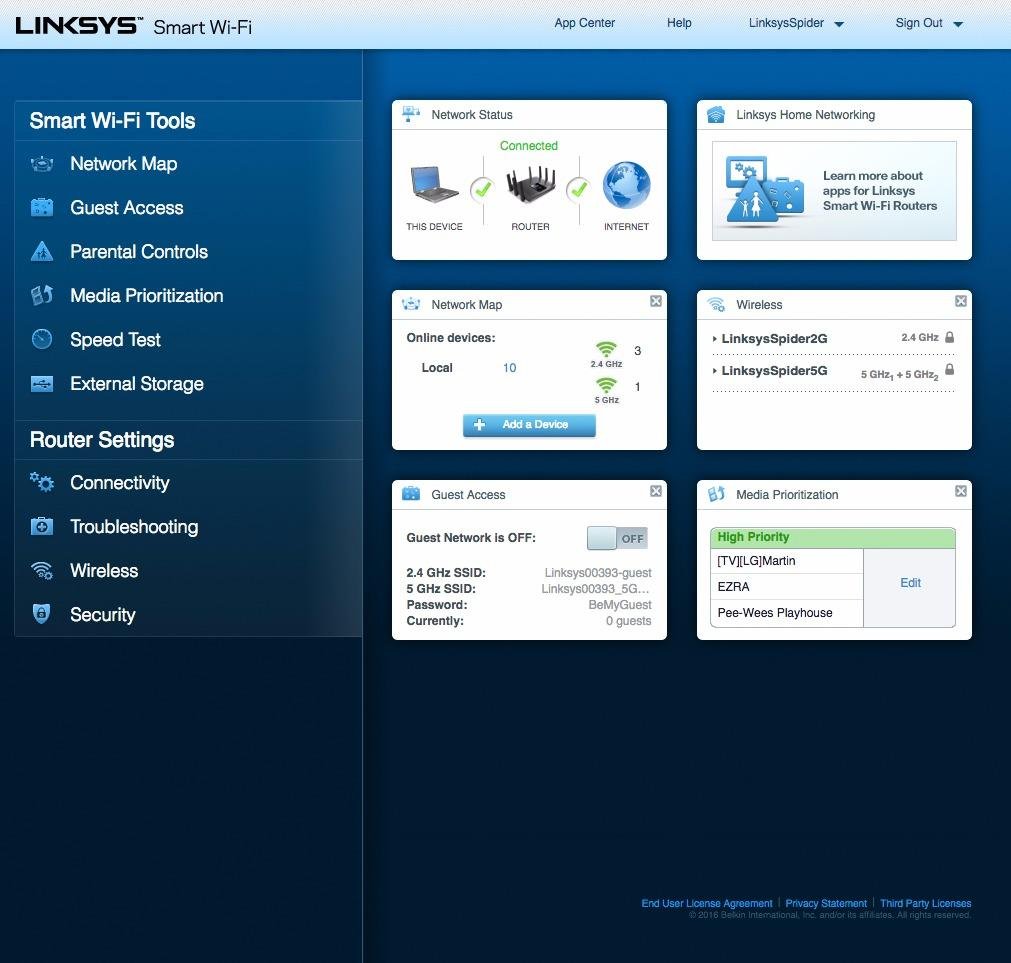1011x963 pixels.
Task: Click the laptop This Device icon
Action: [434, 184]
